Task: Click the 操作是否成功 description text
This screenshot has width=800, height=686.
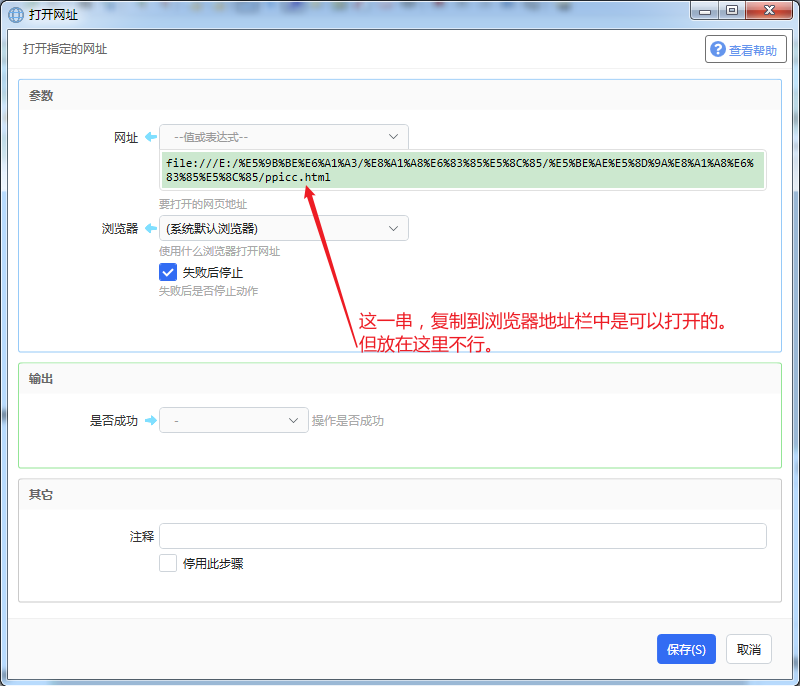Action: click(348, 420)
